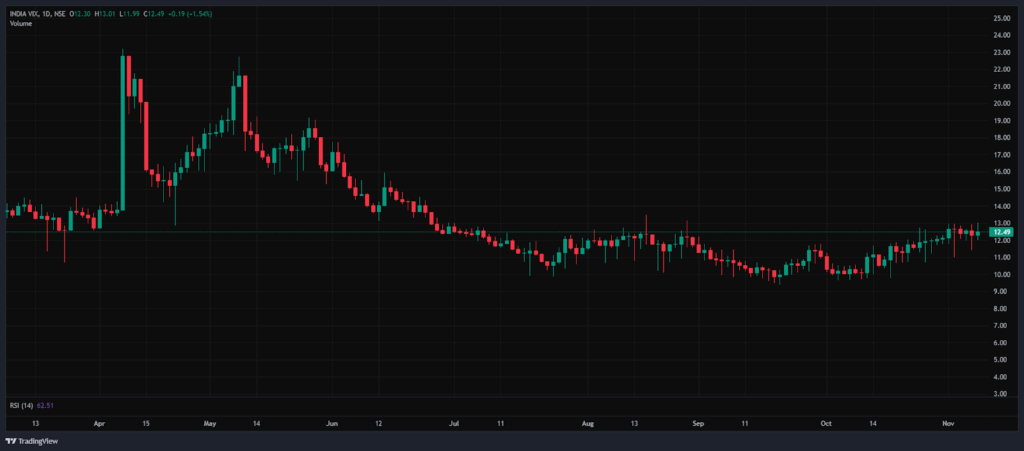The height and width of the screenshot is (451, 1024).
Task: Click the INDIA VIX symbol title
Action: (x=28, y=12)
